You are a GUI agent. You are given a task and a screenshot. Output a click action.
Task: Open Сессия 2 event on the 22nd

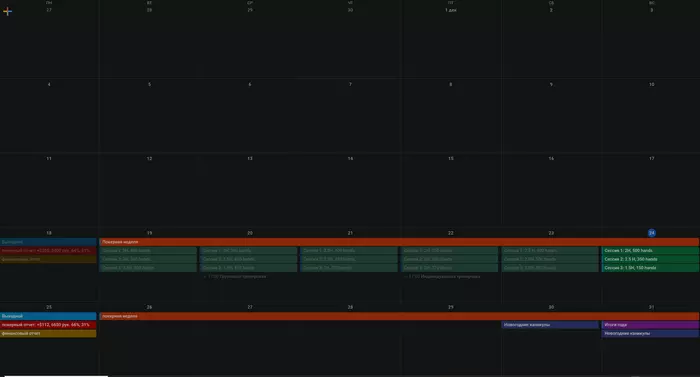(x=450, y=259)
